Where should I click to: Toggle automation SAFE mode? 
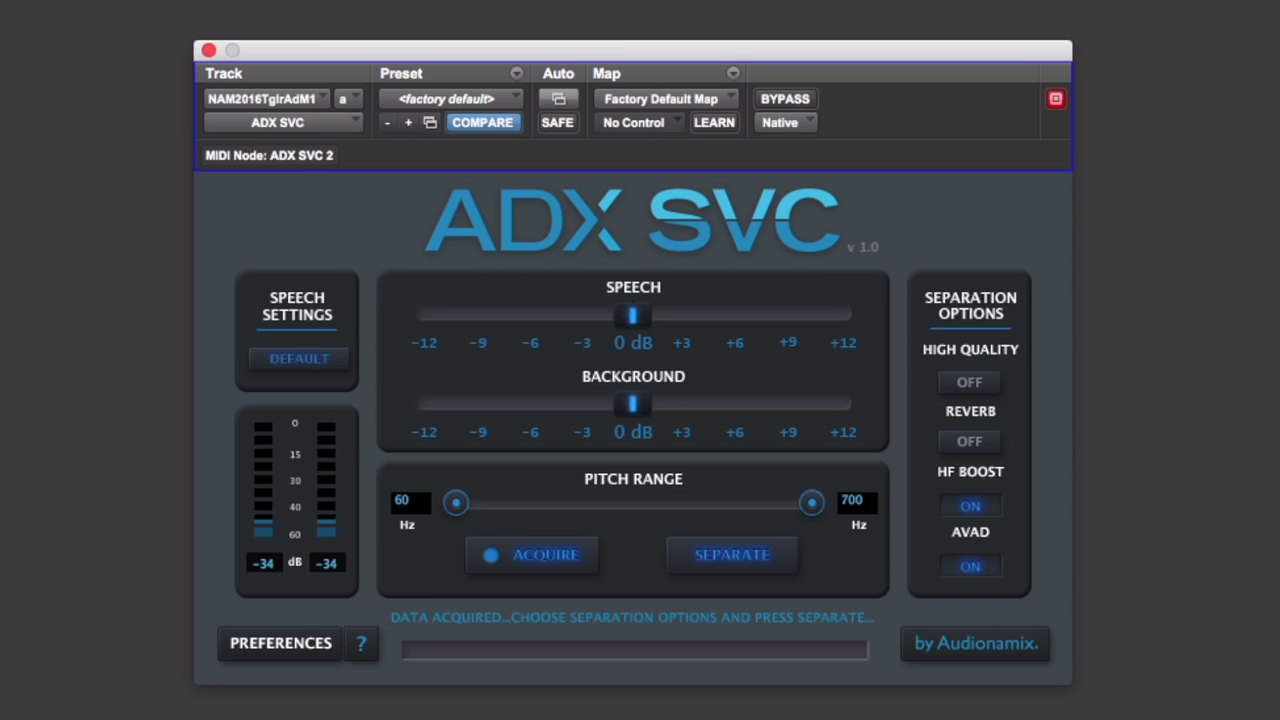coord(557,123)
